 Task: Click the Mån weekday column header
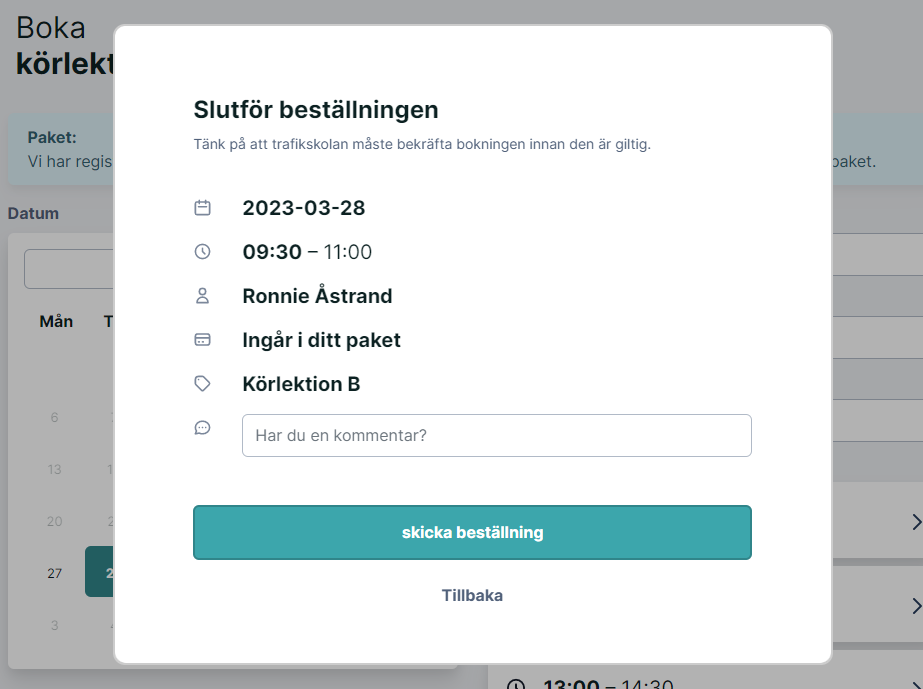[56, 322]
